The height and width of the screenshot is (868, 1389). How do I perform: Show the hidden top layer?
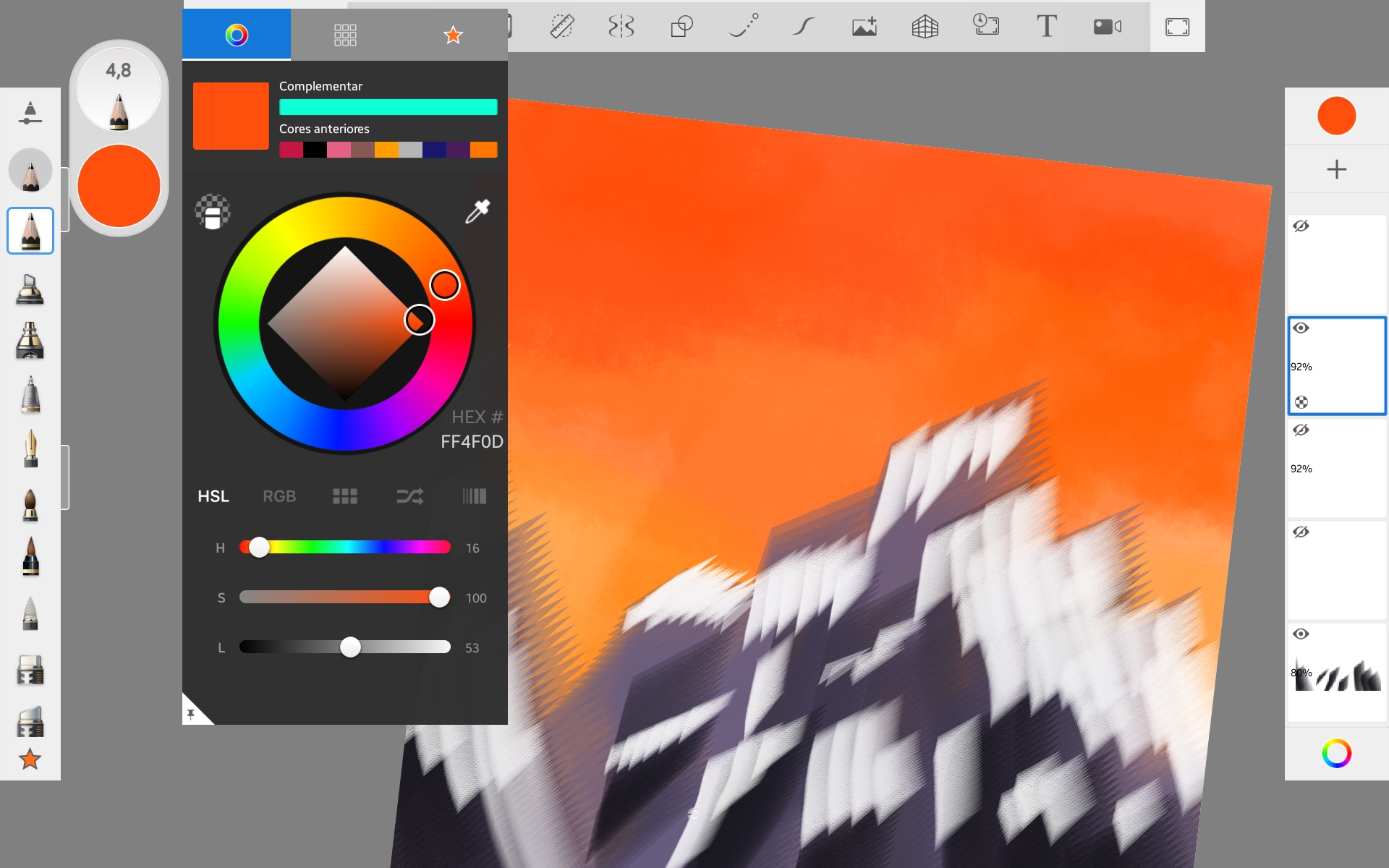coord(1301,226)
